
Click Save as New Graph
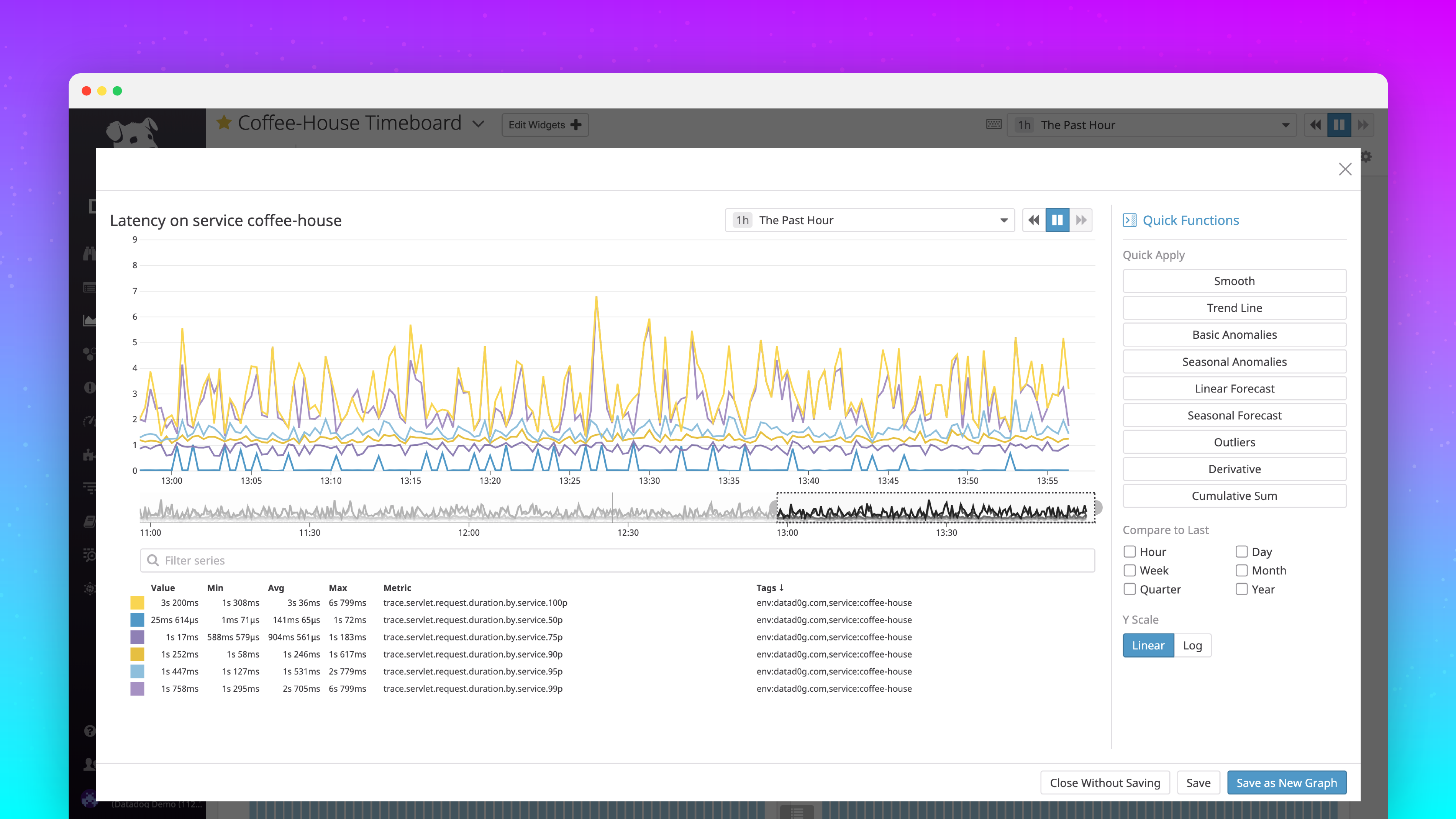(1287, 783)
